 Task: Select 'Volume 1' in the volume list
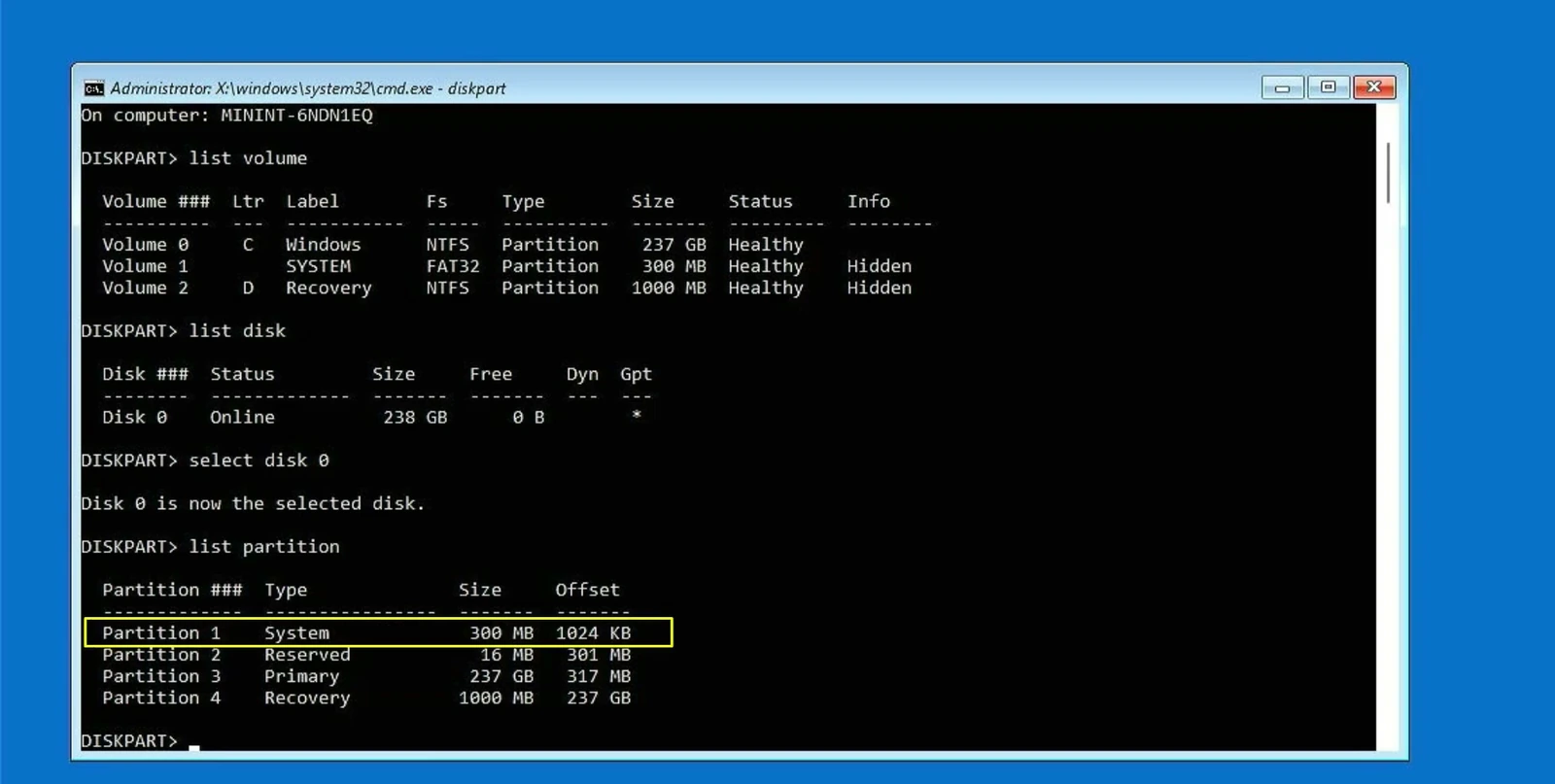pos(146,266)
